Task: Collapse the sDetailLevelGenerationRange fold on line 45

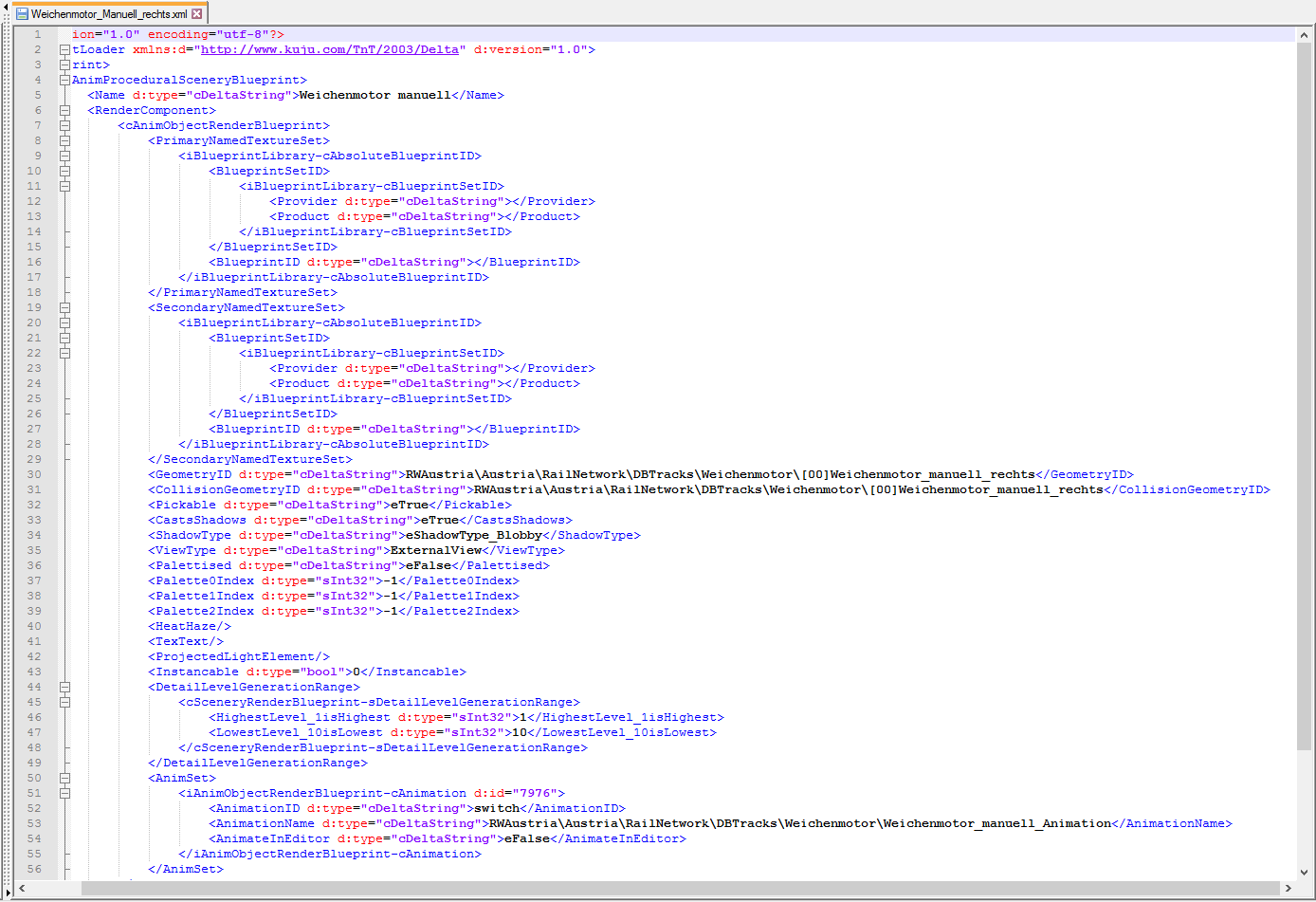Action: pyautogui.click(x=64, y=702)
